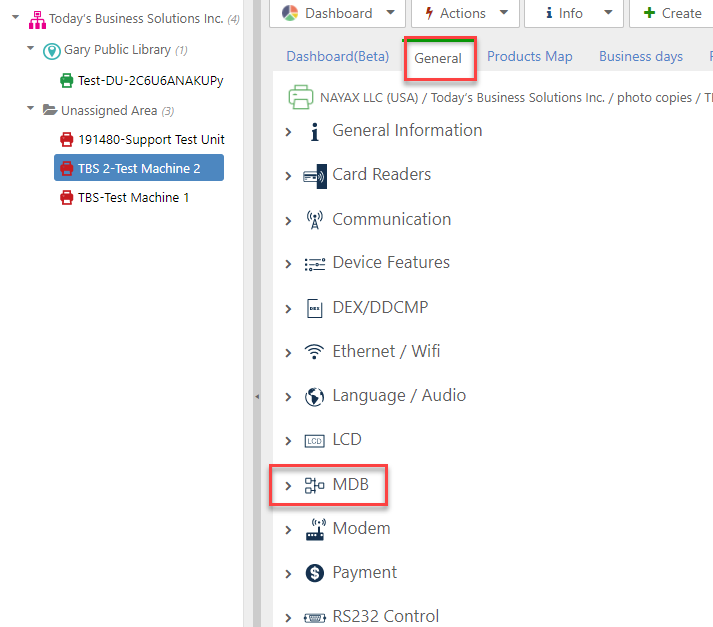Image resolution: width=713 pixels, height=627 pixels.
Task: Open the Dashboard dropdown button
Action: (338, 13)
